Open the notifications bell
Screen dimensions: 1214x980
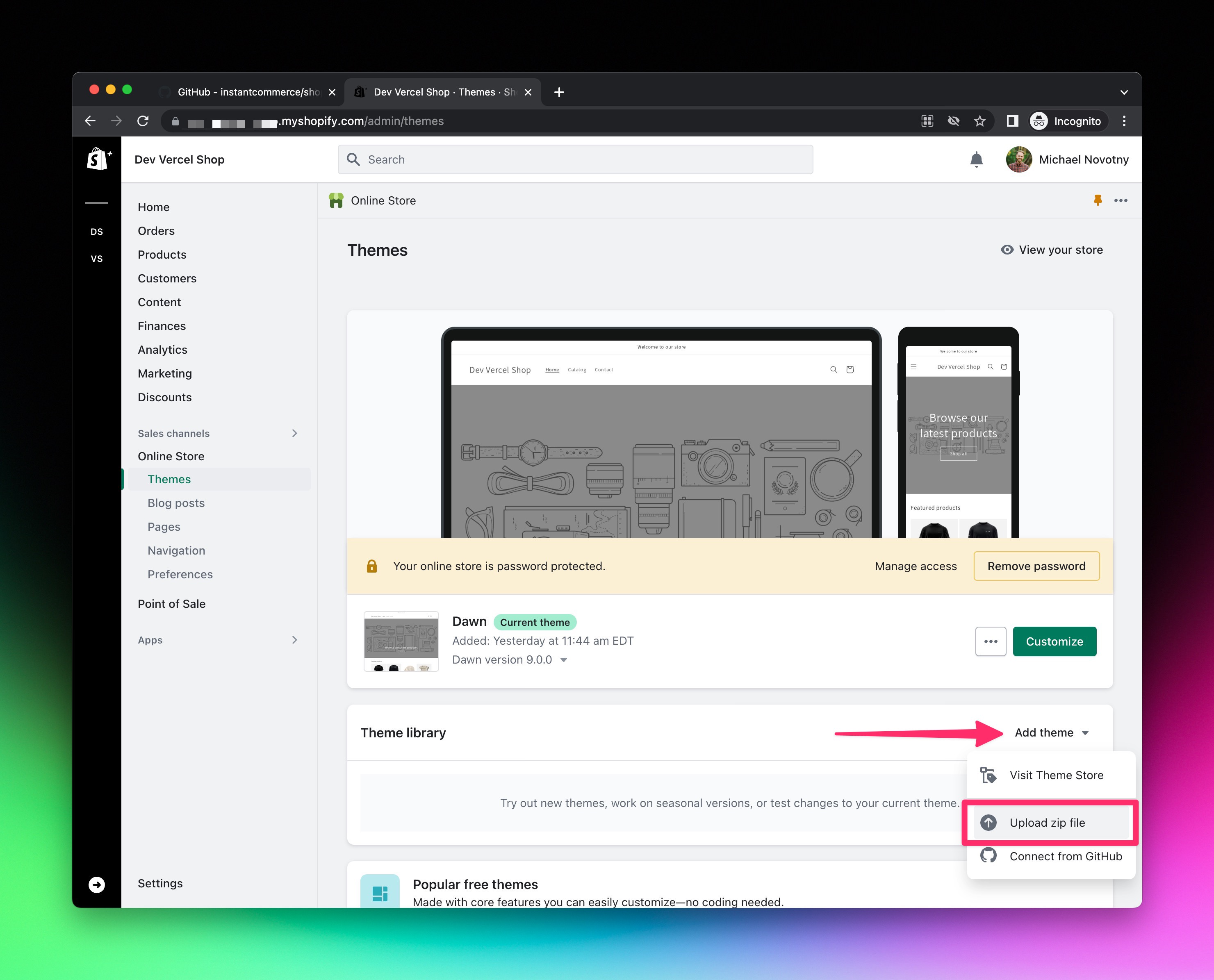(x=976, y=160)
